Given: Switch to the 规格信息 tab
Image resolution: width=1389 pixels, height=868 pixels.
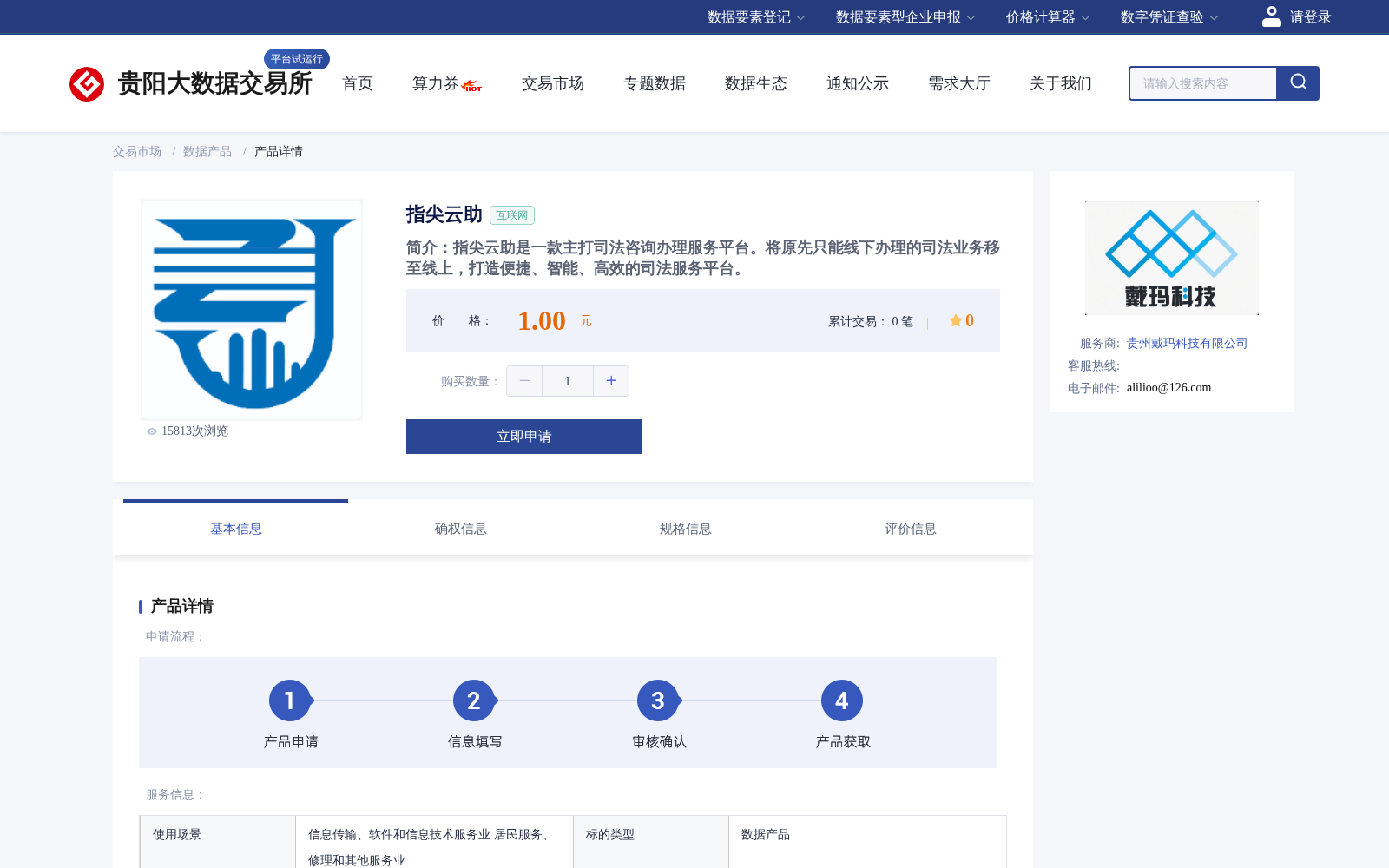Looking at the screenshot, I should 686,529.
